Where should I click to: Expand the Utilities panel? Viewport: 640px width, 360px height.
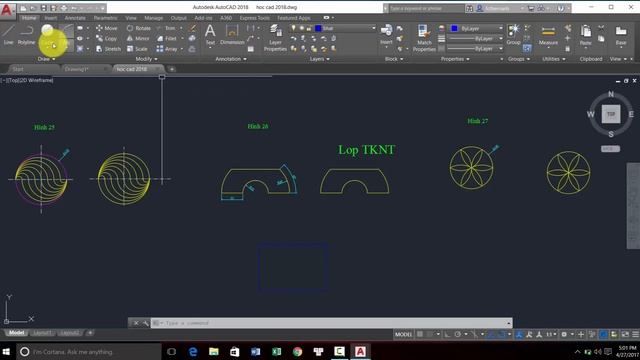(553, 59)
